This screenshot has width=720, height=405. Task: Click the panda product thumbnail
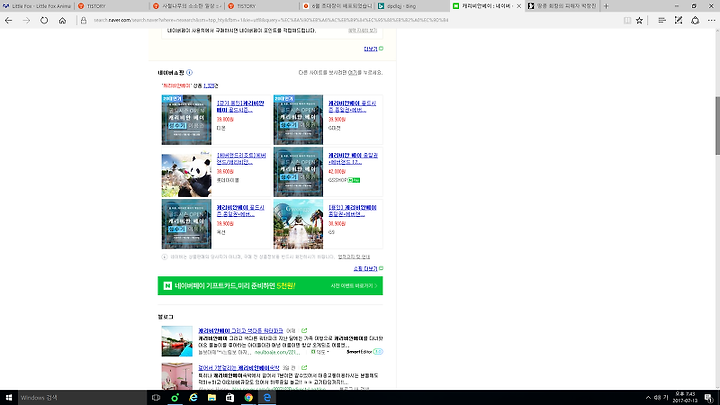186,172
